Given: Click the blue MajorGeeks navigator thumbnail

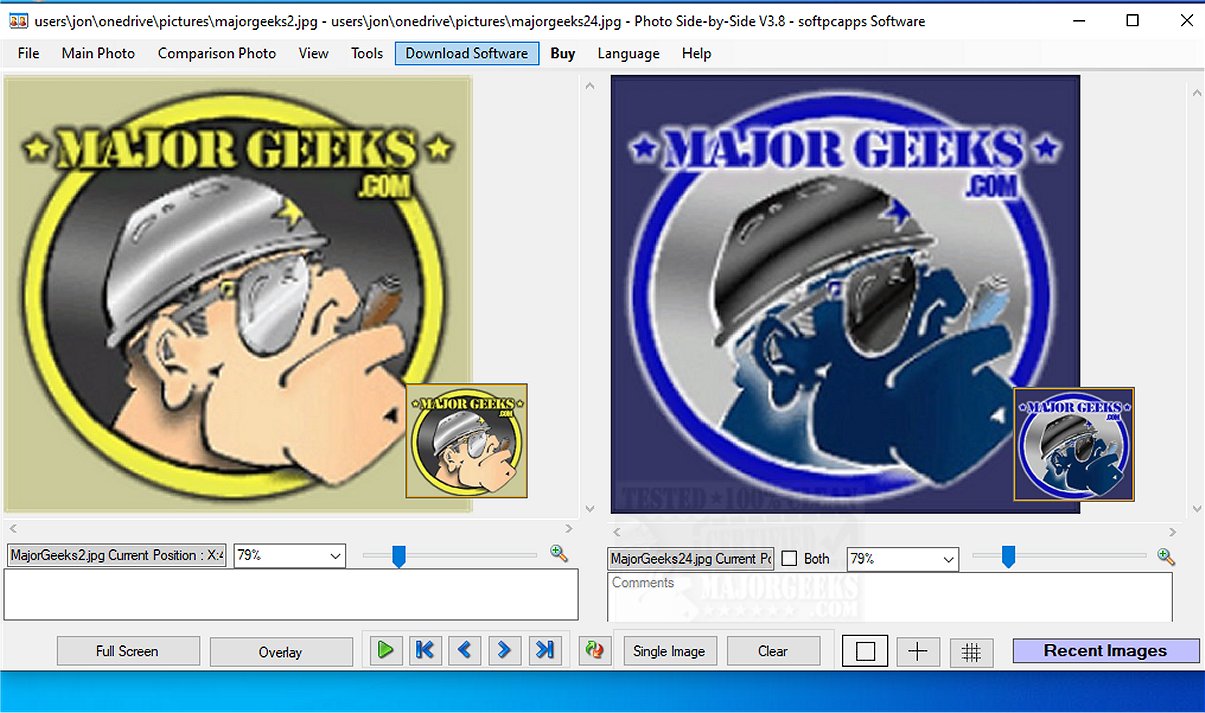Looking at the screenshot, I should click(1074, 444).
